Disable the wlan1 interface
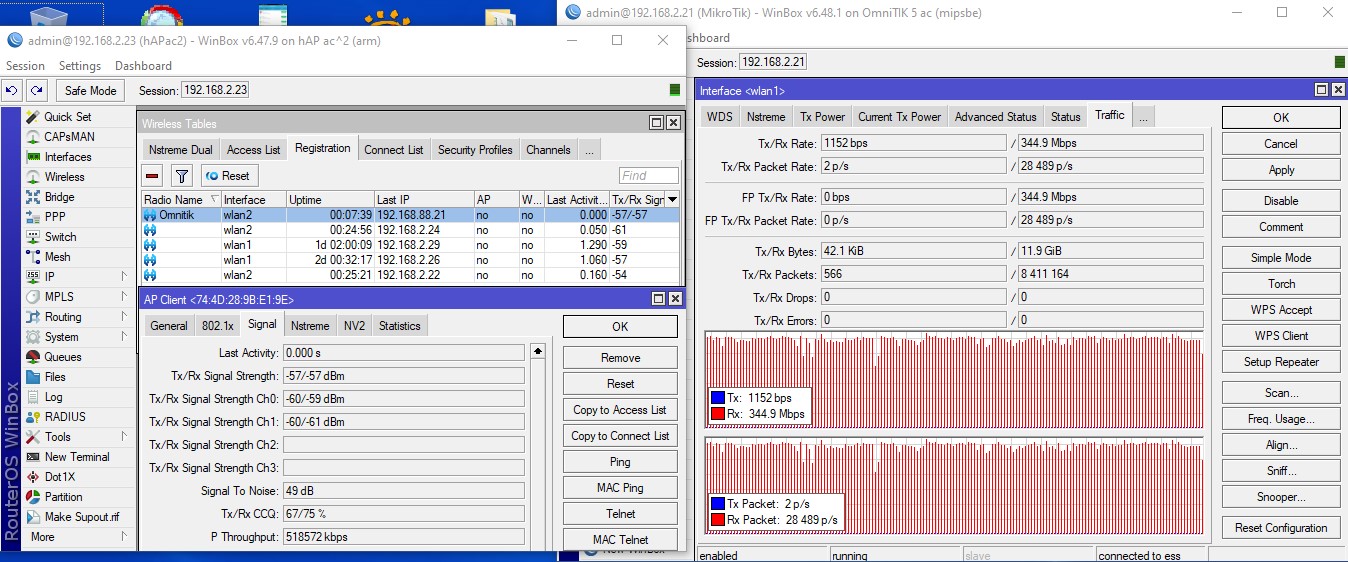Image resolution: width=1348 pixels, height=562 pixels. pos(1280,201)
